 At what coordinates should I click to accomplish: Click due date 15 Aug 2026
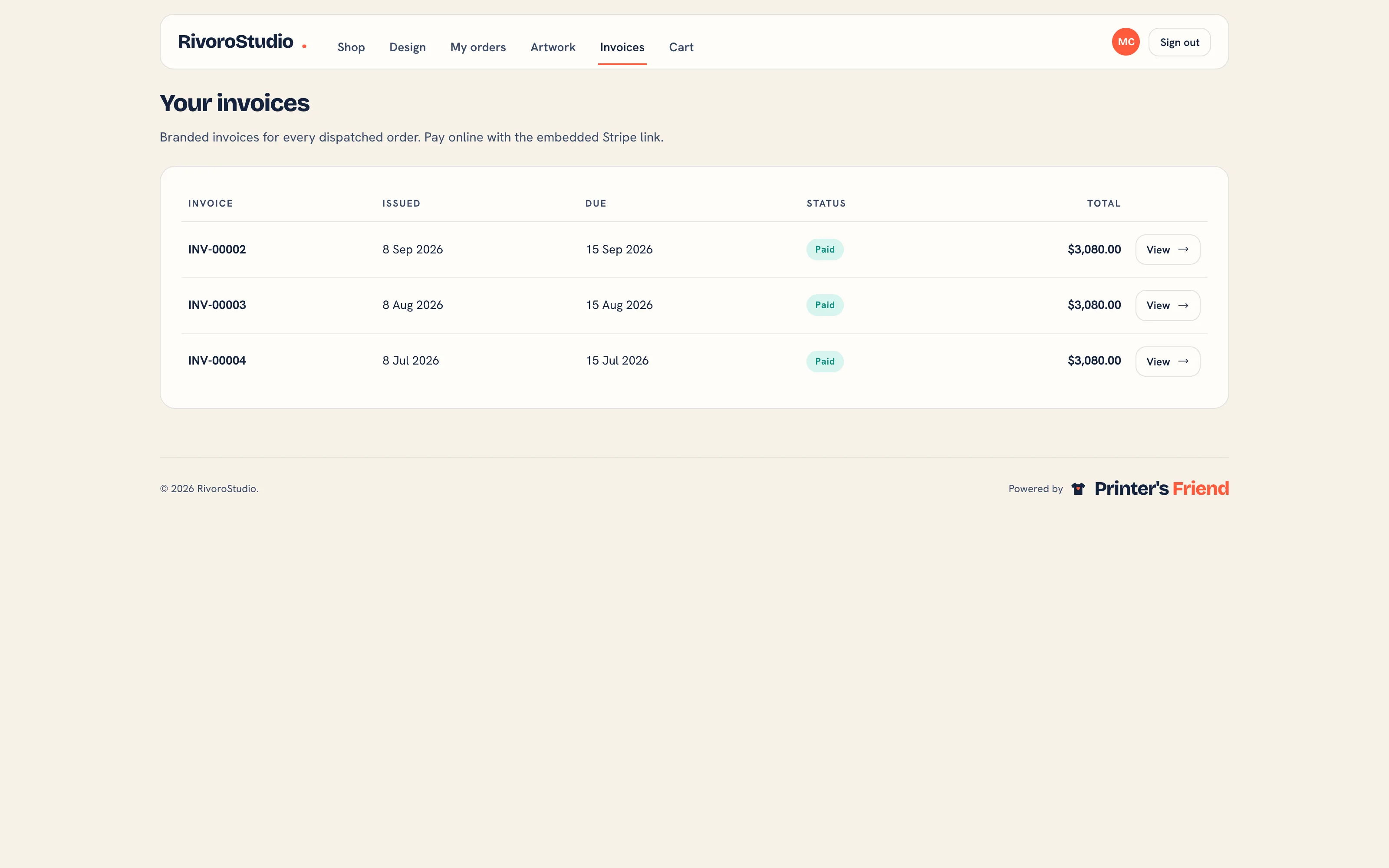click(619, 305)
